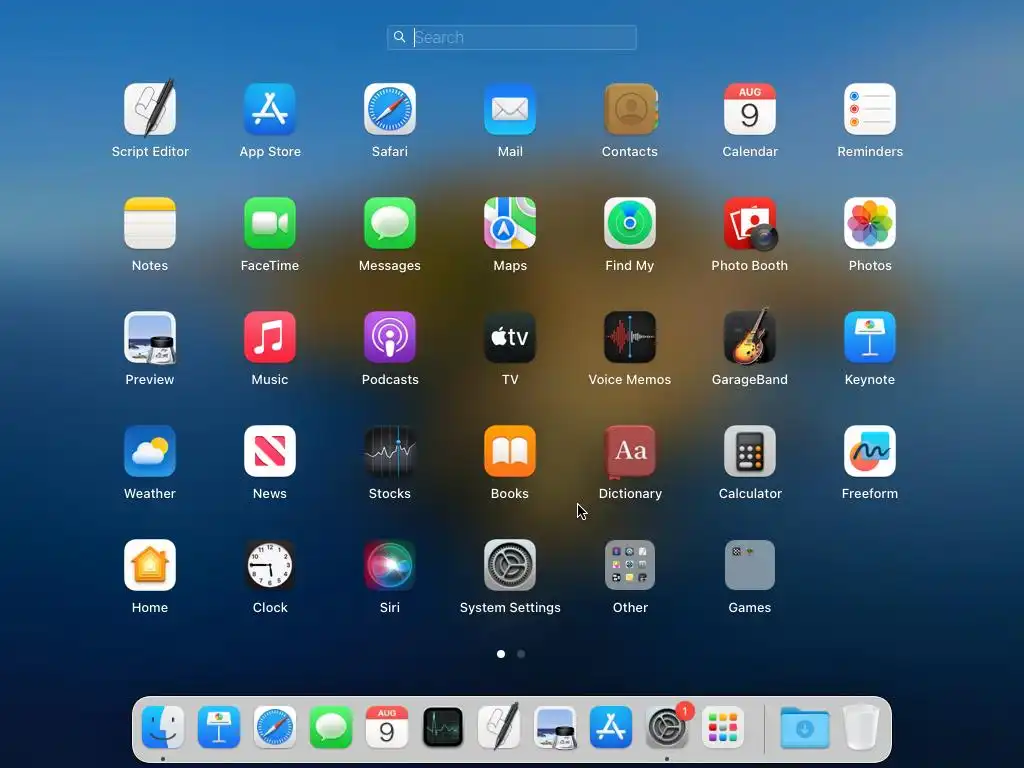The image size is (1024, 768).
Task: Expand the Games folder
Action: click(x=750, y=565)
